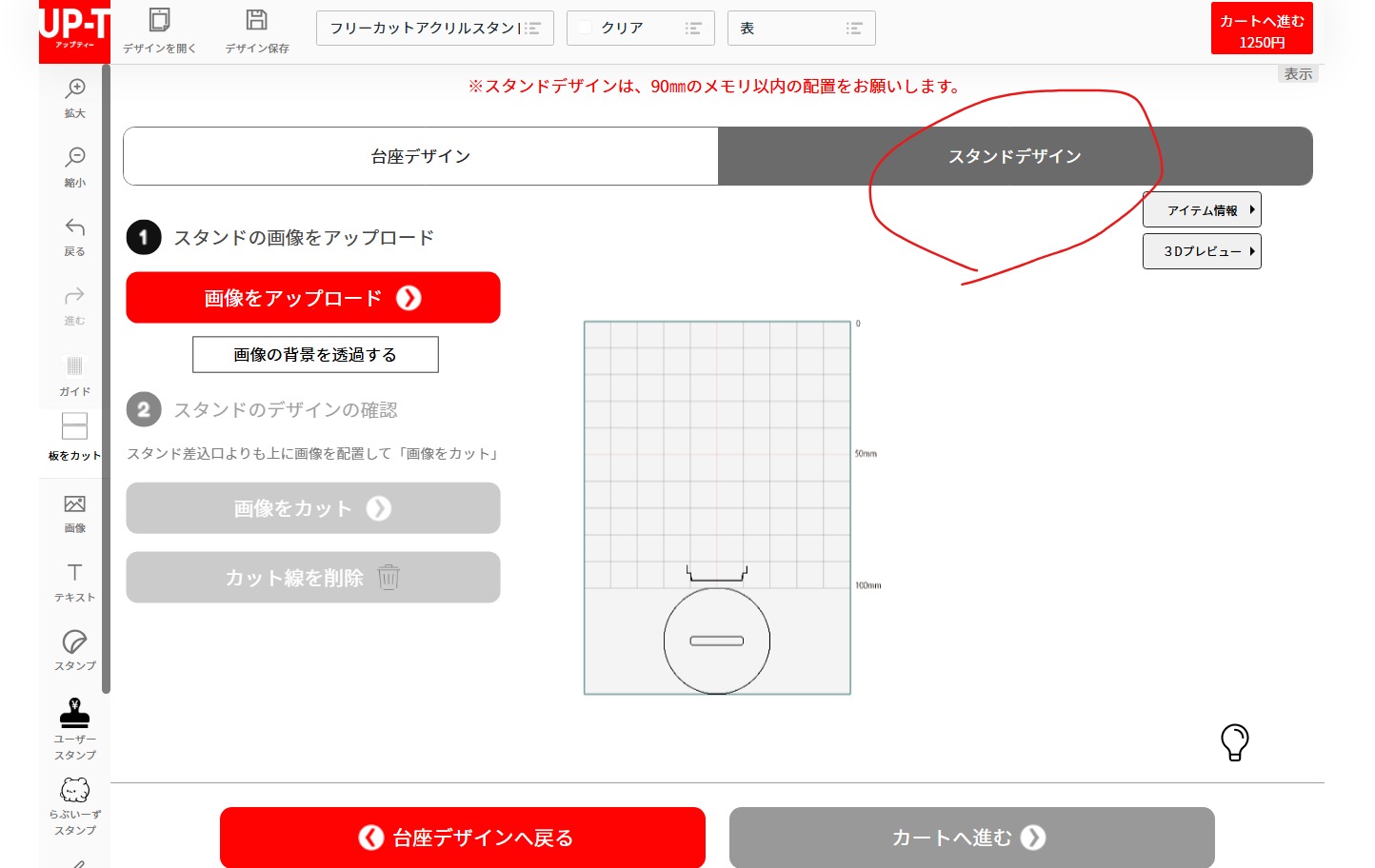Click the デザイン保存 save icon

click(x=256, y=30)
